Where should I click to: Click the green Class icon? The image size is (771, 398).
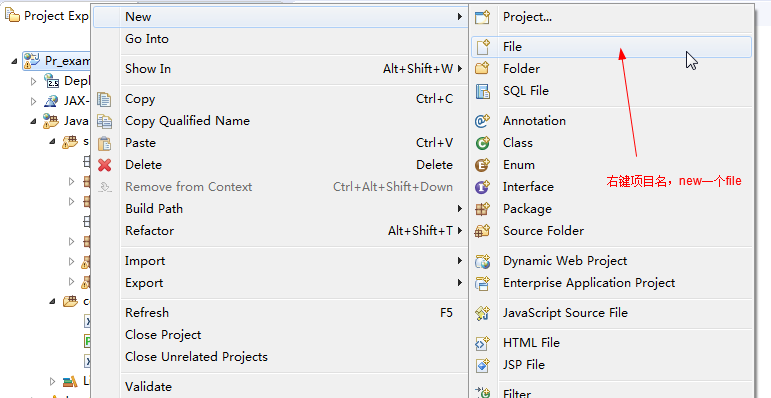(x=482, y=143)
